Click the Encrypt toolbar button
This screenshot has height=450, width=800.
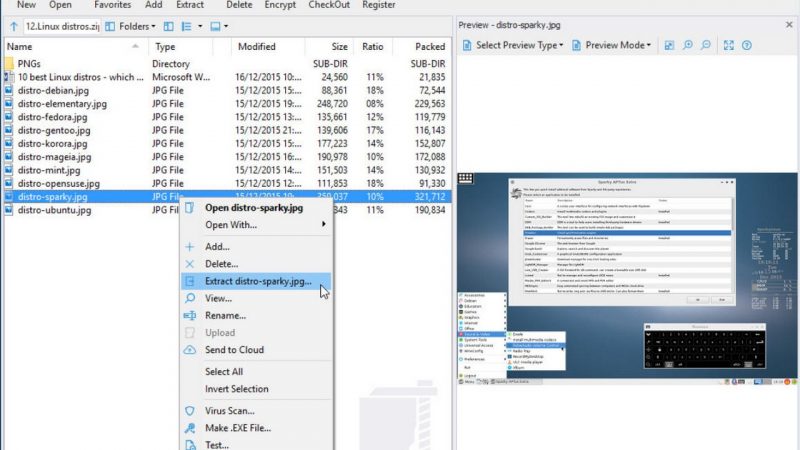click(x=280, y=5)
